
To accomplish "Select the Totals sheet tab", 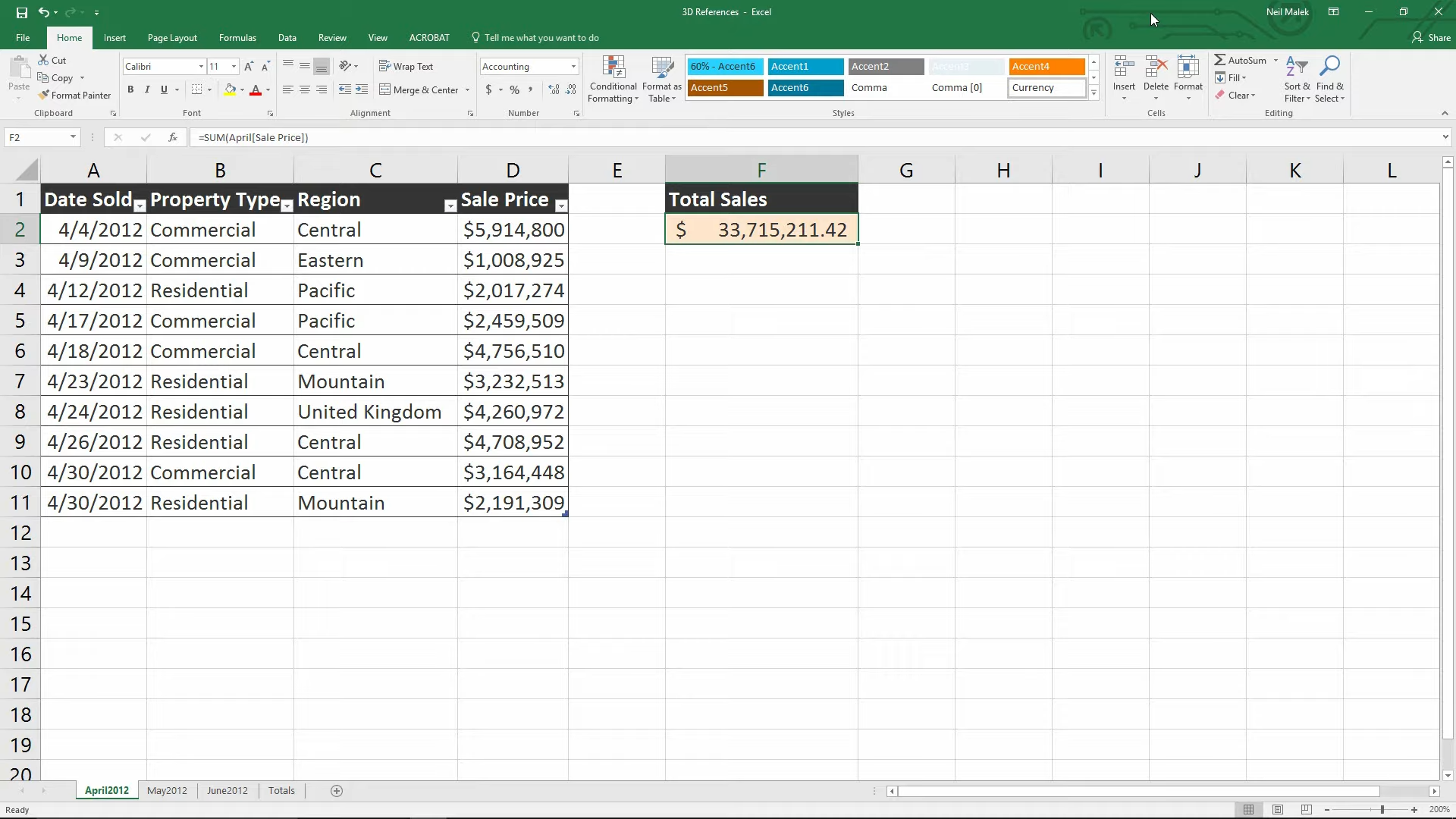I will [x=281, y=790].
